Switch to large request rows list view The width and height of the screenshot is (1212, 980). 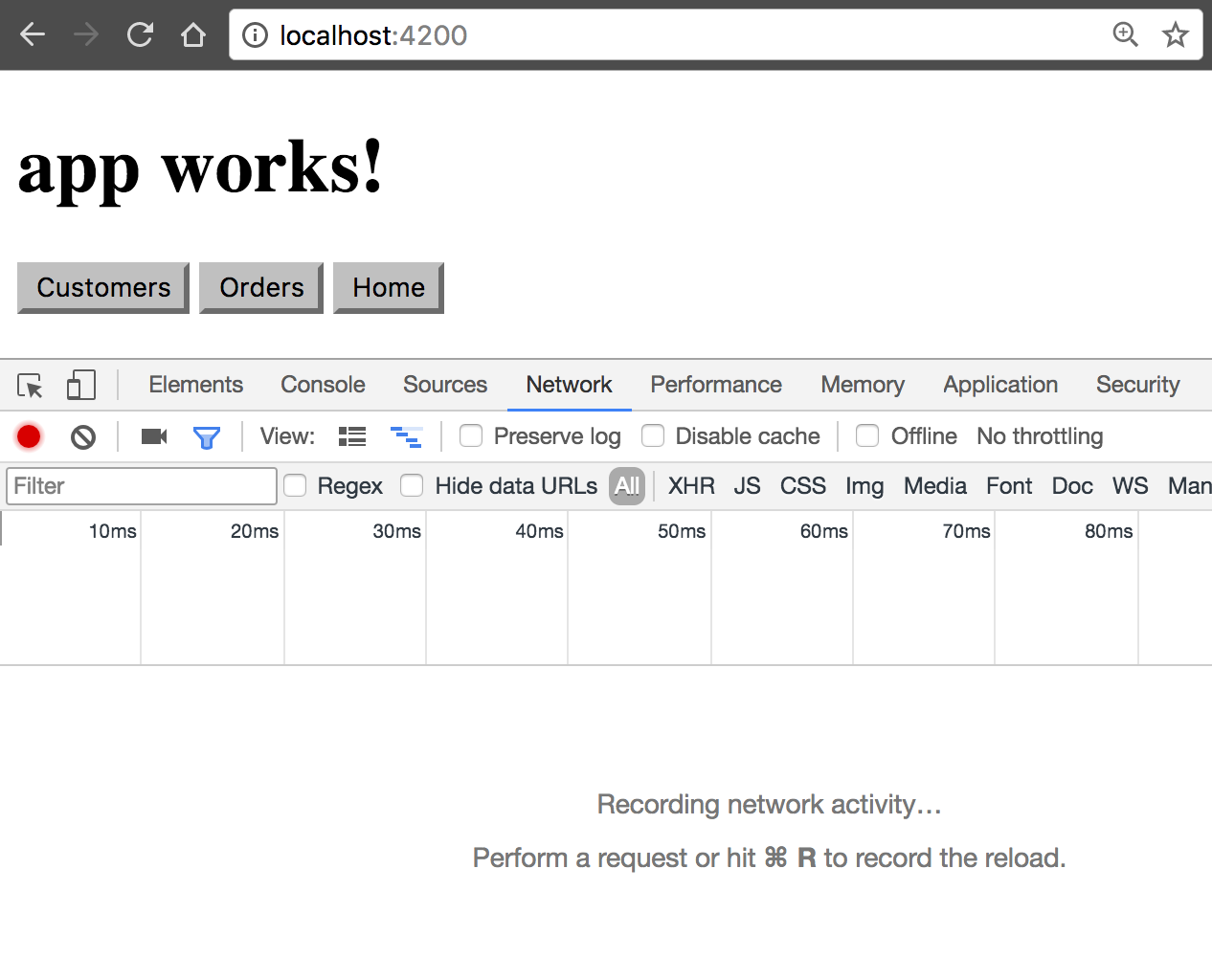pos(351,435)
